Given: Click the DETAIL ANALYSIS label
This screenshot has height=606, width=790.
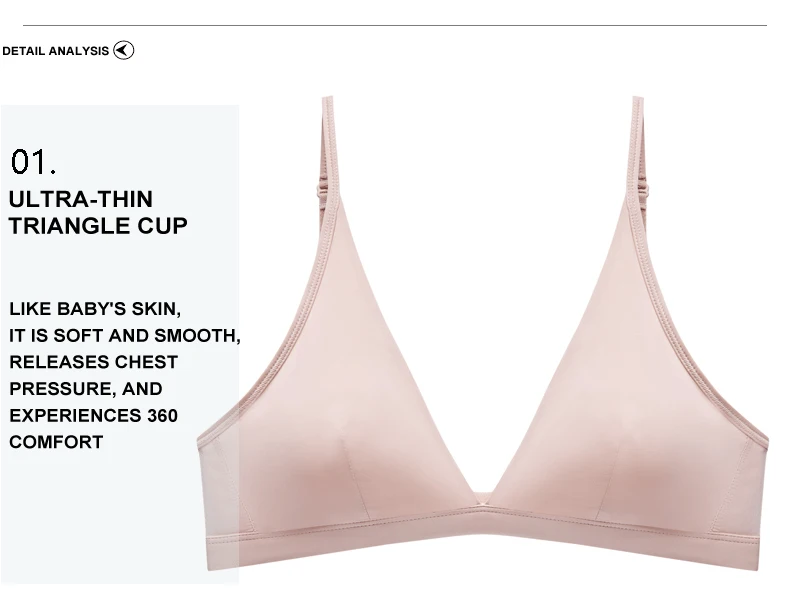Looking at the screenshot, I should click(x=55, y=51).
